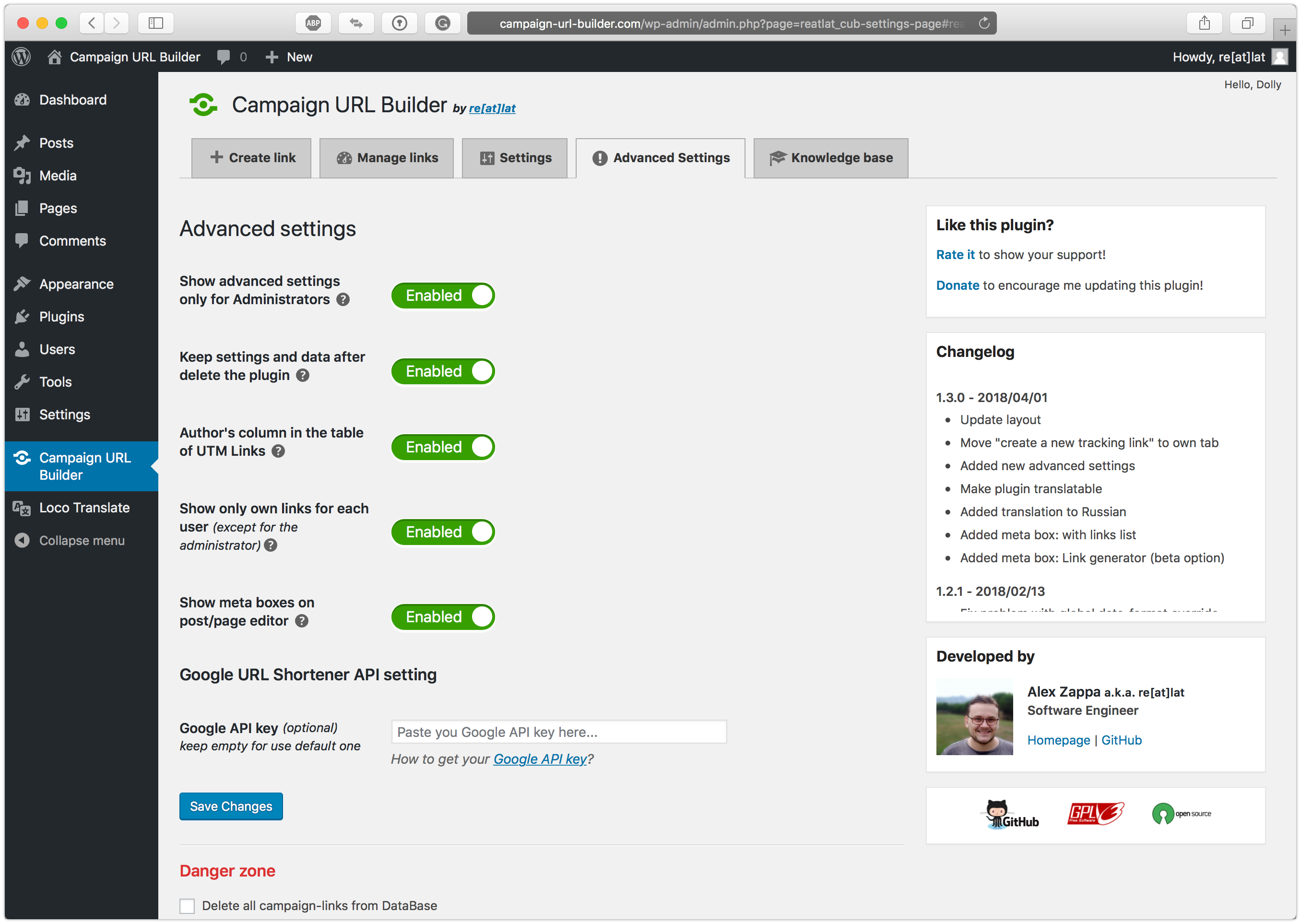Click the home icon beside Campaign URL Builder
The image size is (1301, 924).
click(x=55, y=57)
